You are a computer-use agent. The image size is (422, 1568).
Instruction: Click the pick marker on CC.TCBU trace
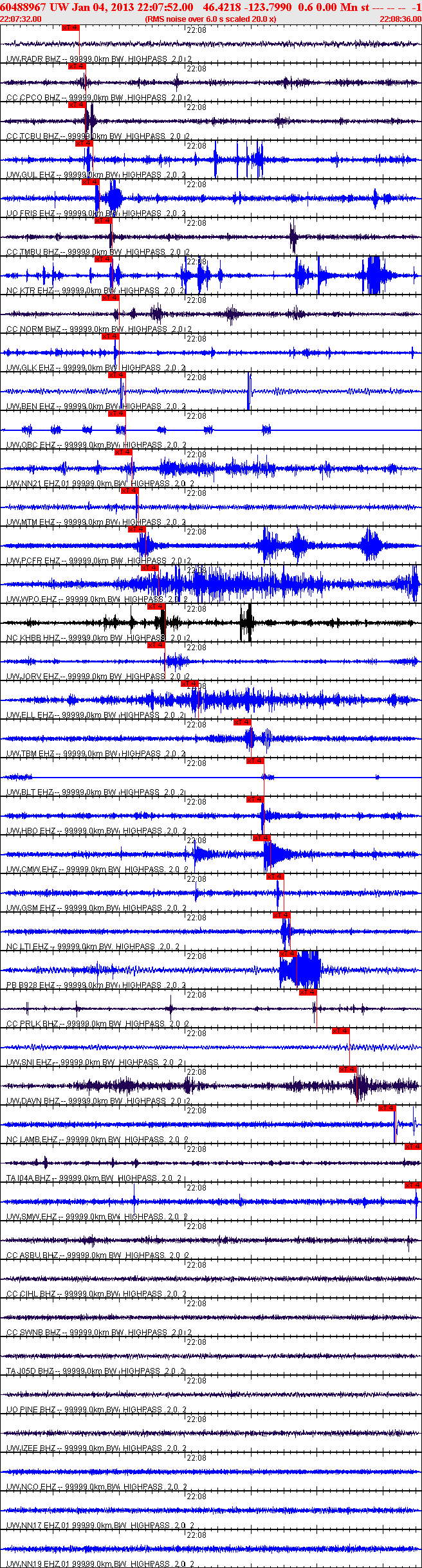tap(77, 105)
